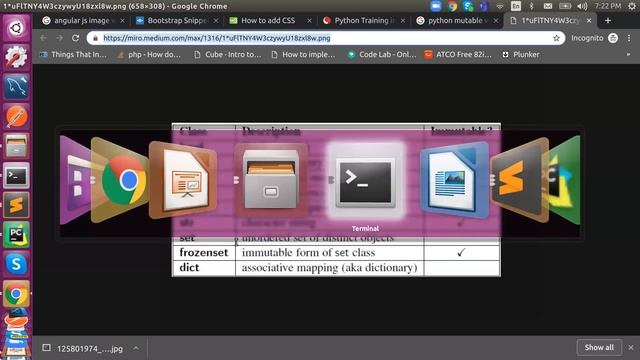
Task: Close the 'How to add CSS' tab
Action: click(x=309, y=20)
